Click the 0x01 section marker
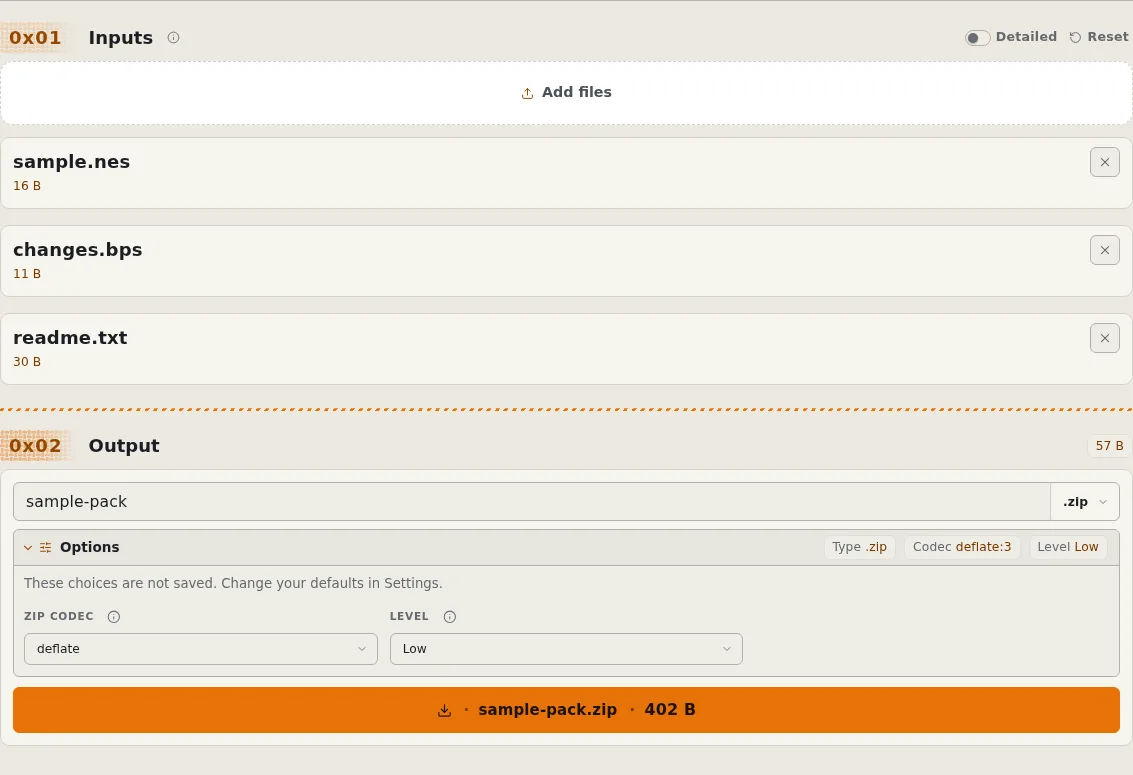 click(35, 38)
